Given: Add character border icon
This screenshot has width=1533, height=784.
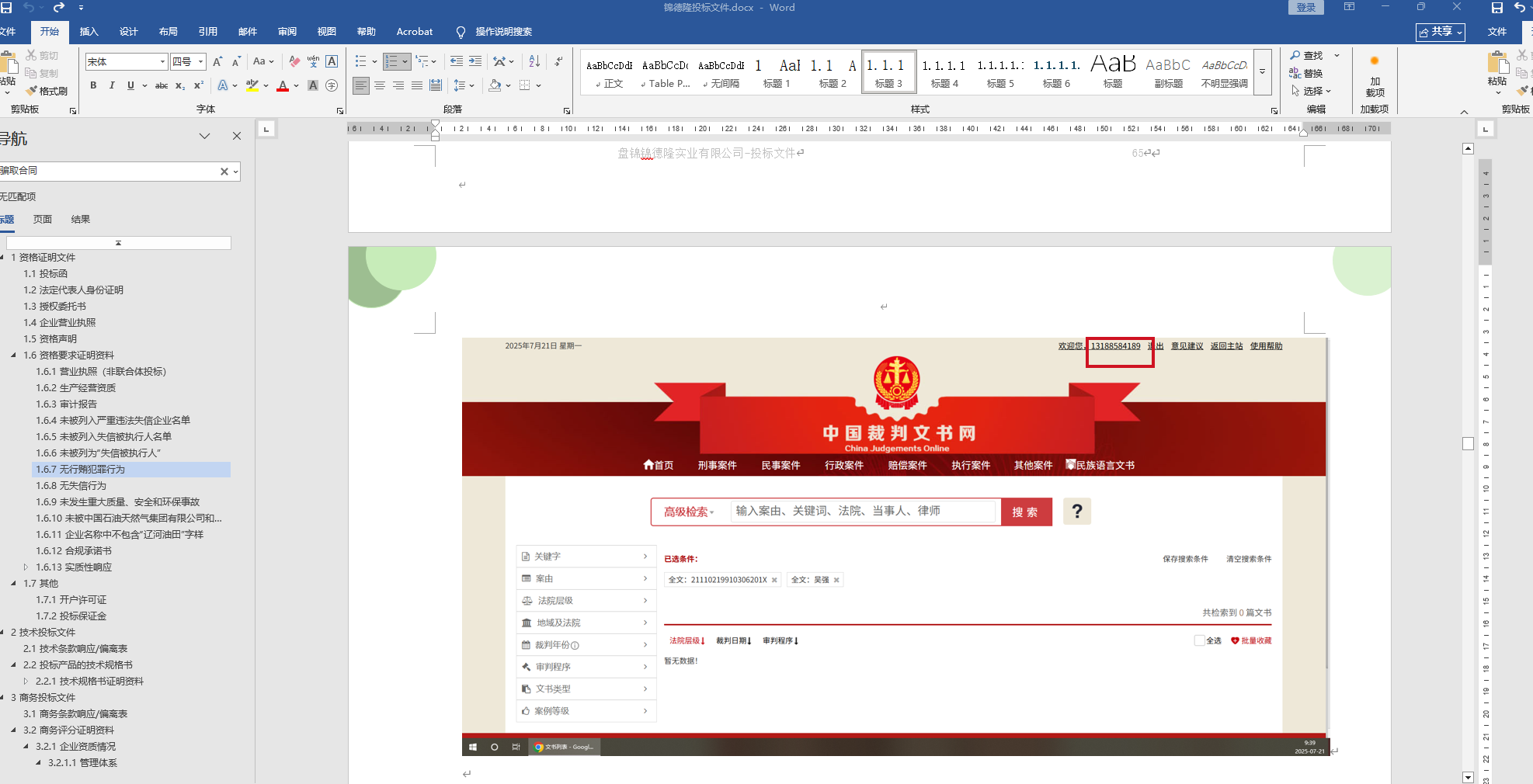Looking at the screenshot, I should (332, 61).
